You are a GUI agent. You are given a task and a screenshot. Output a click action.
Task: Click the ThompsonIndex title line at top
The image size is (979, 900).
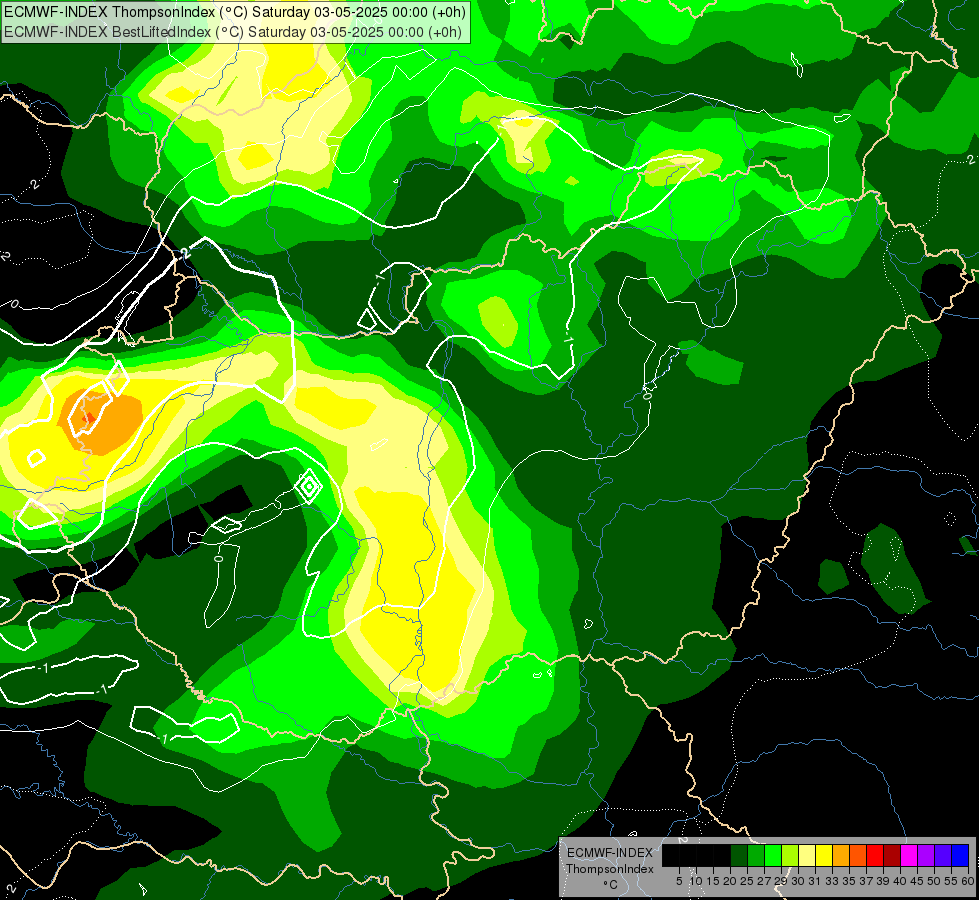pyautogui.click(x=234, y=12)
